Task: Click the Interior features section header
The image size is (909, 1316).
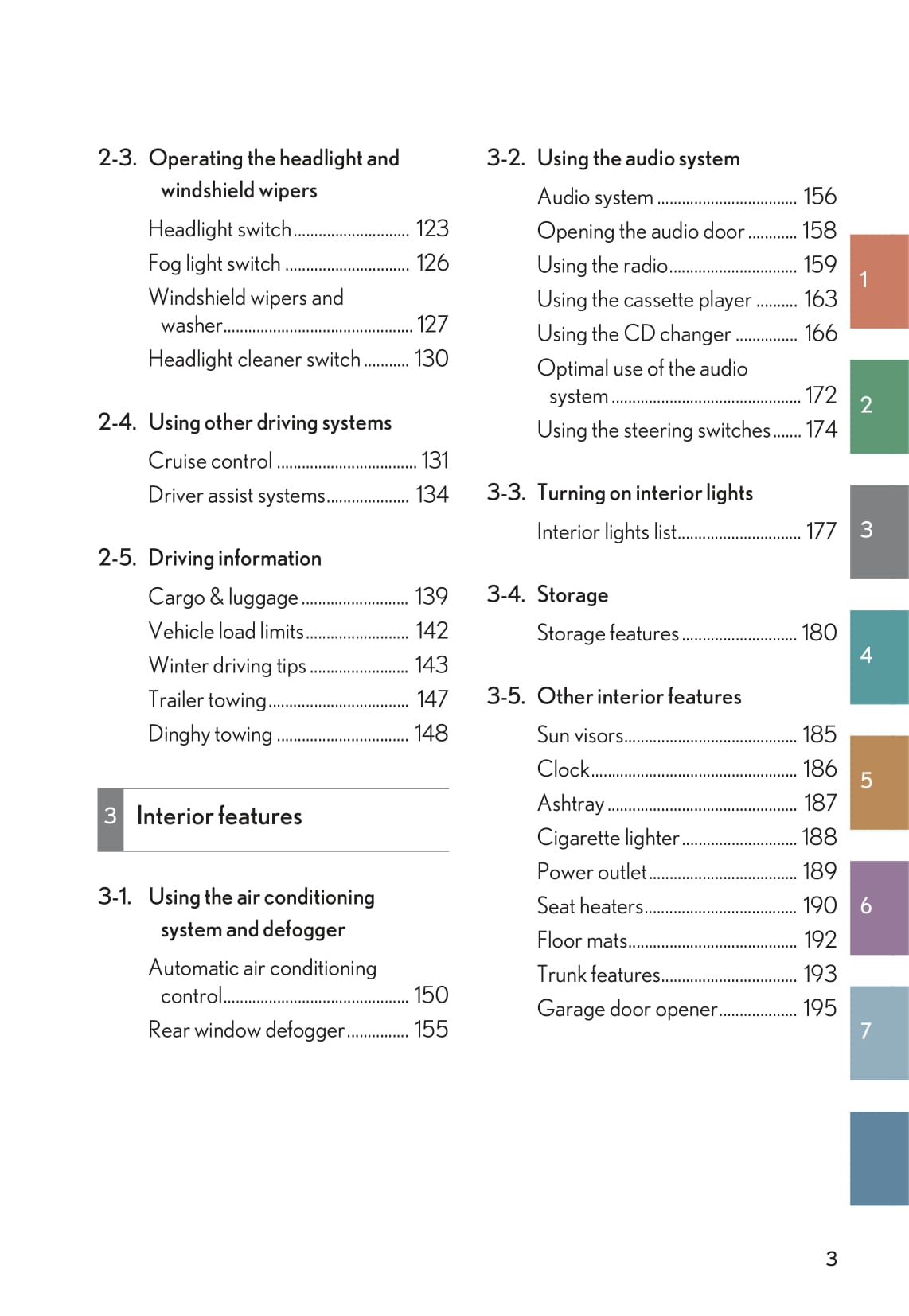Action: (x=219, y=816)
